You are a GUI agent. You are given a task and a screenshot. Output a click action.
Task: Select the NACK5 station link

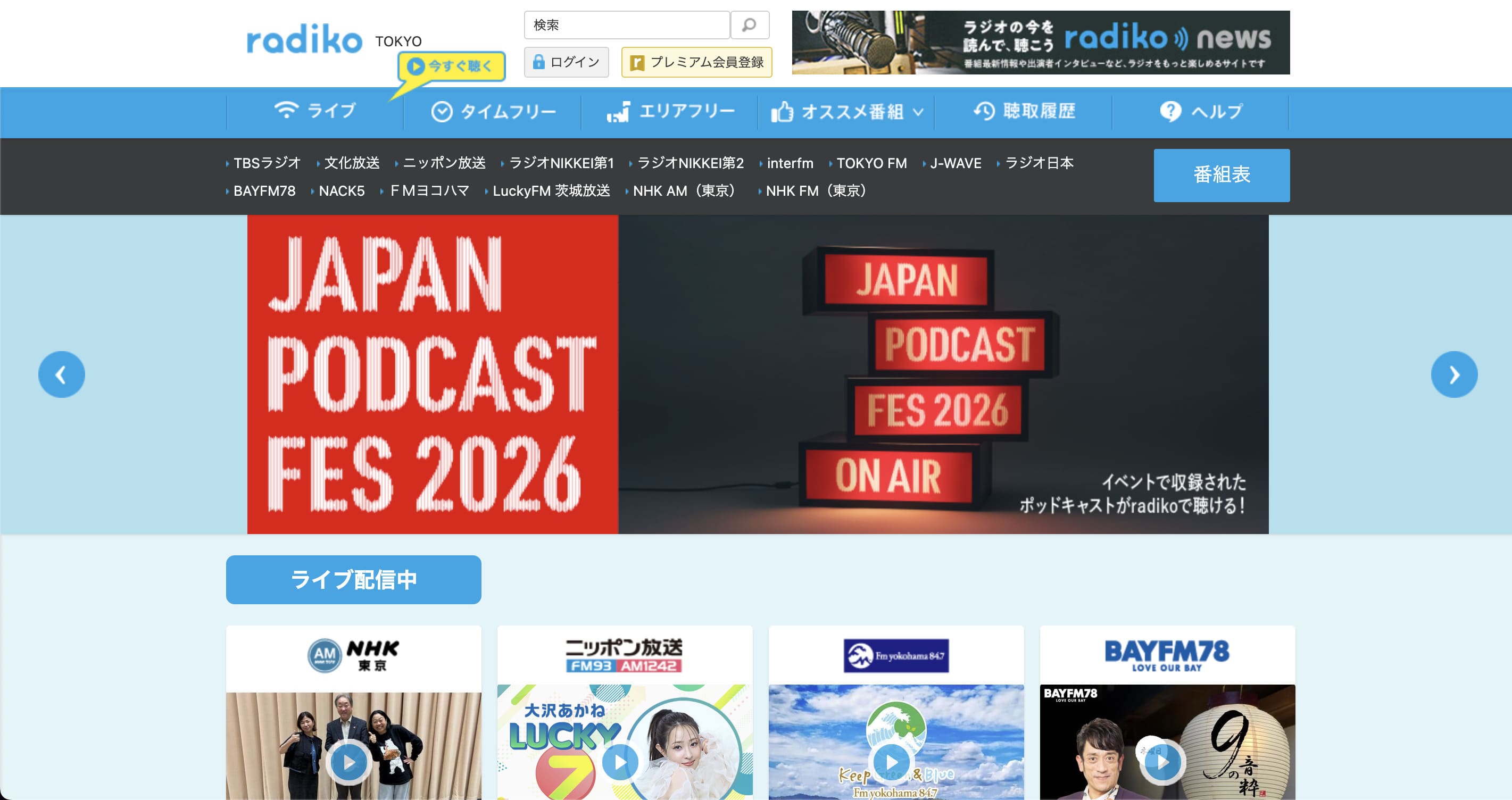click(x=342, y=191)
